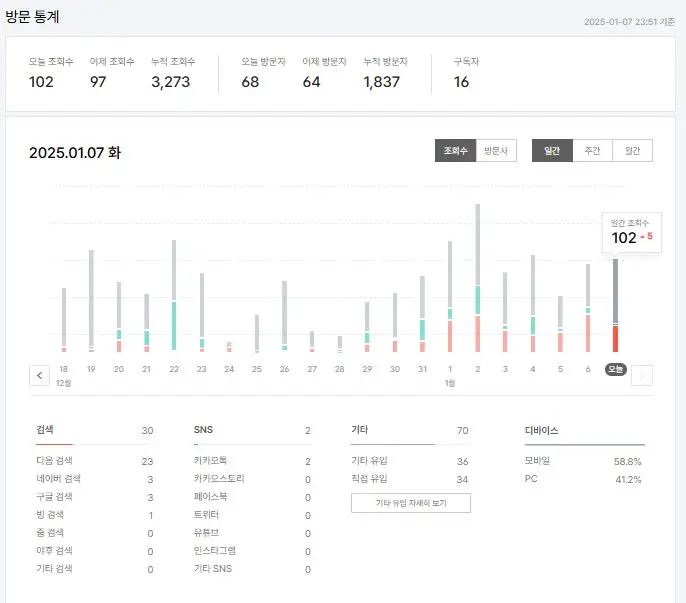Open 기타 유입 자세히 보기 button

411,503
